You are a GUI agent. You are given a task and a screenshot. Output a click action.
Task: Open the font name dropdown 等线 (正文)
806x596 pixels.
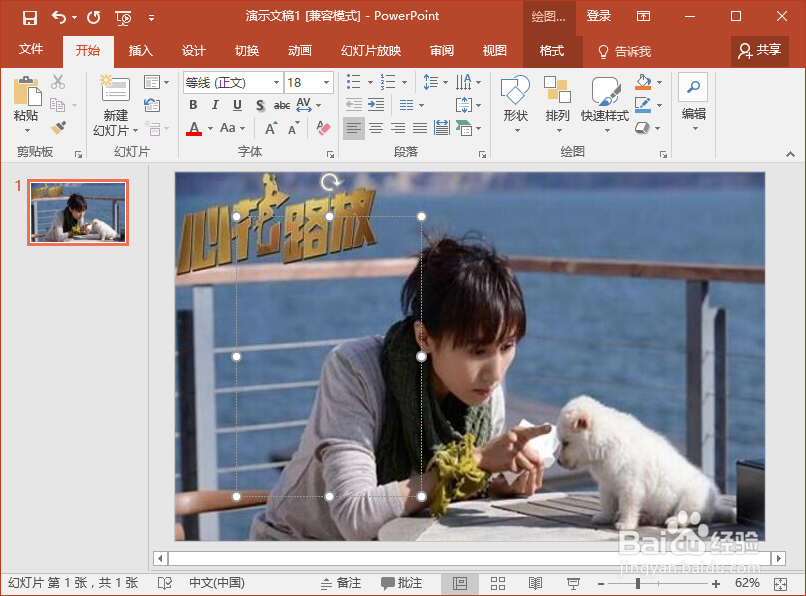click(276, 82)
